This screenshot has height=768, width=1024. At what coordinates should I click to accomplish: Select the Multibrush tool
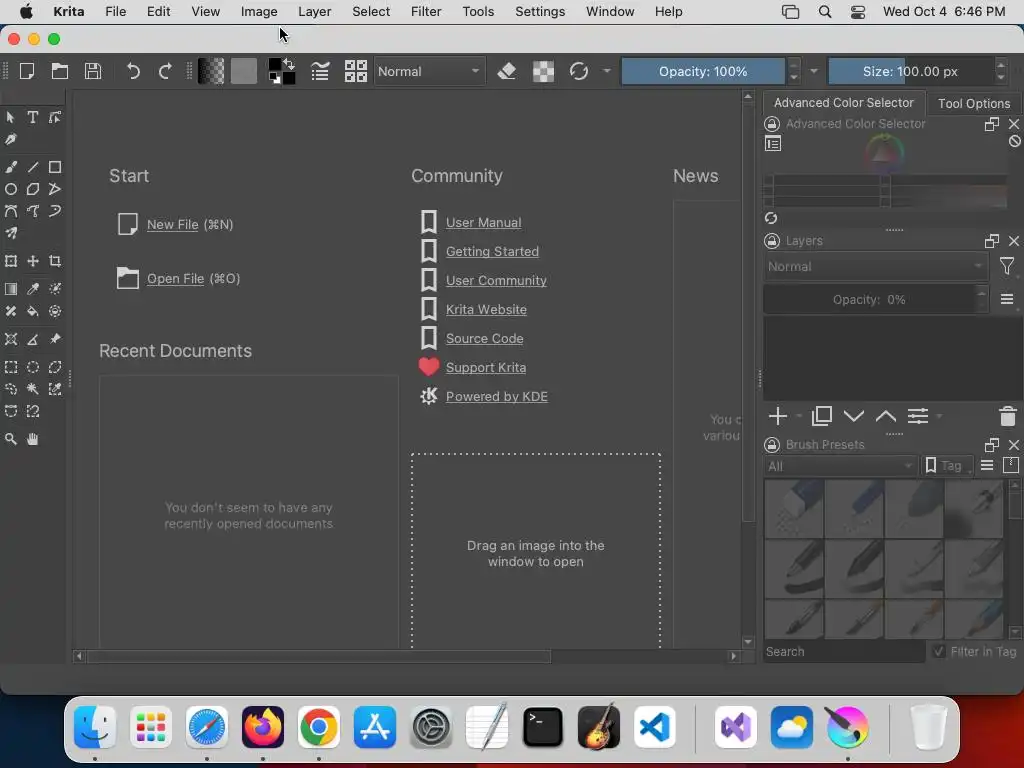point(11,233)
